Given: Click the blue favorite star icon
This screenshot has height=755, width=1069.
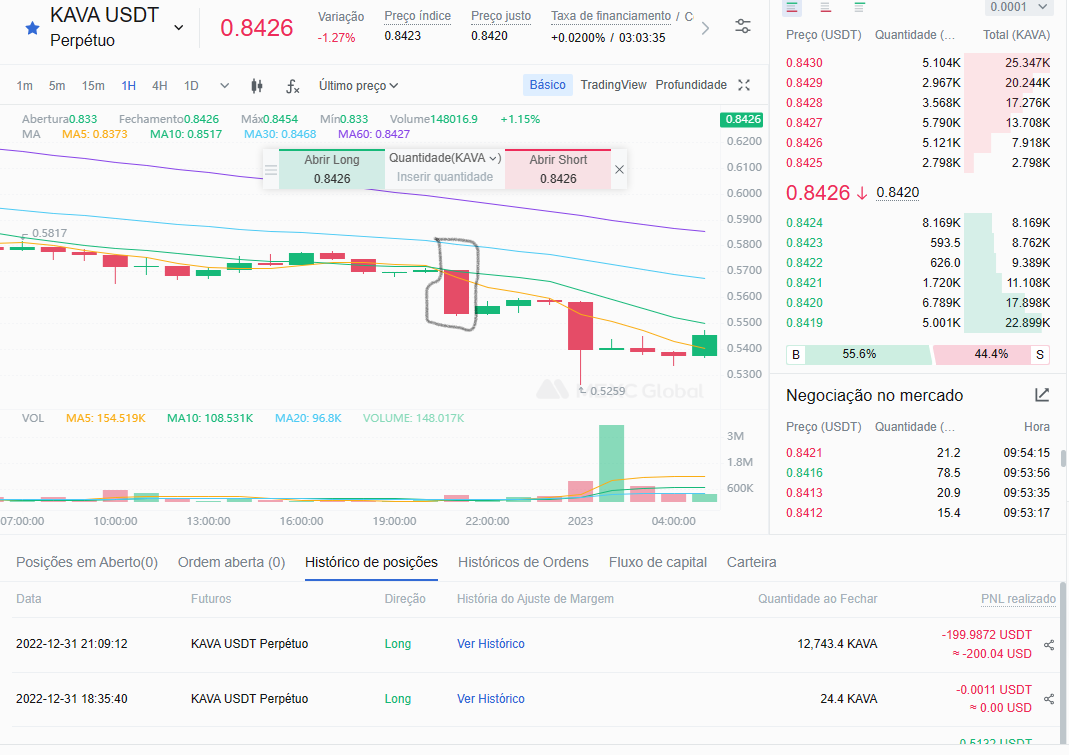Looking at the screenshot, I should 32,28.
